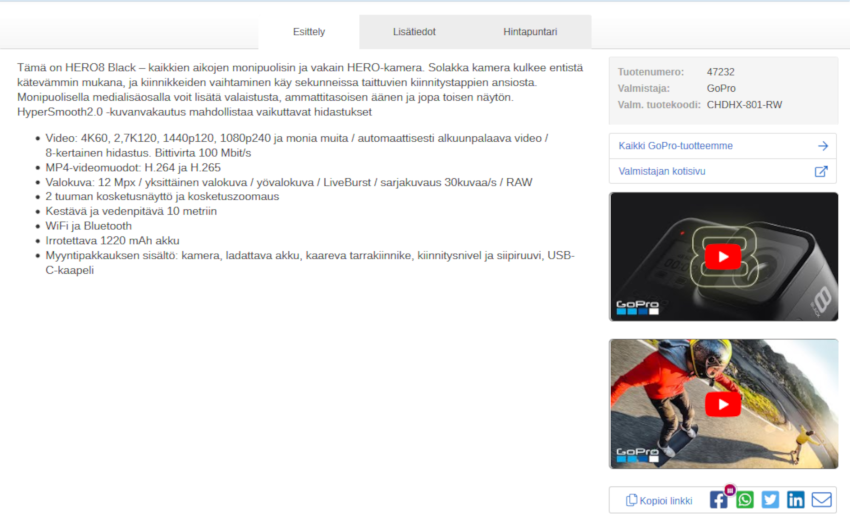Click the 'Tämä on HERO8 Black' intro paragraph
The image size is (850, 520).
tap(300, 89)
